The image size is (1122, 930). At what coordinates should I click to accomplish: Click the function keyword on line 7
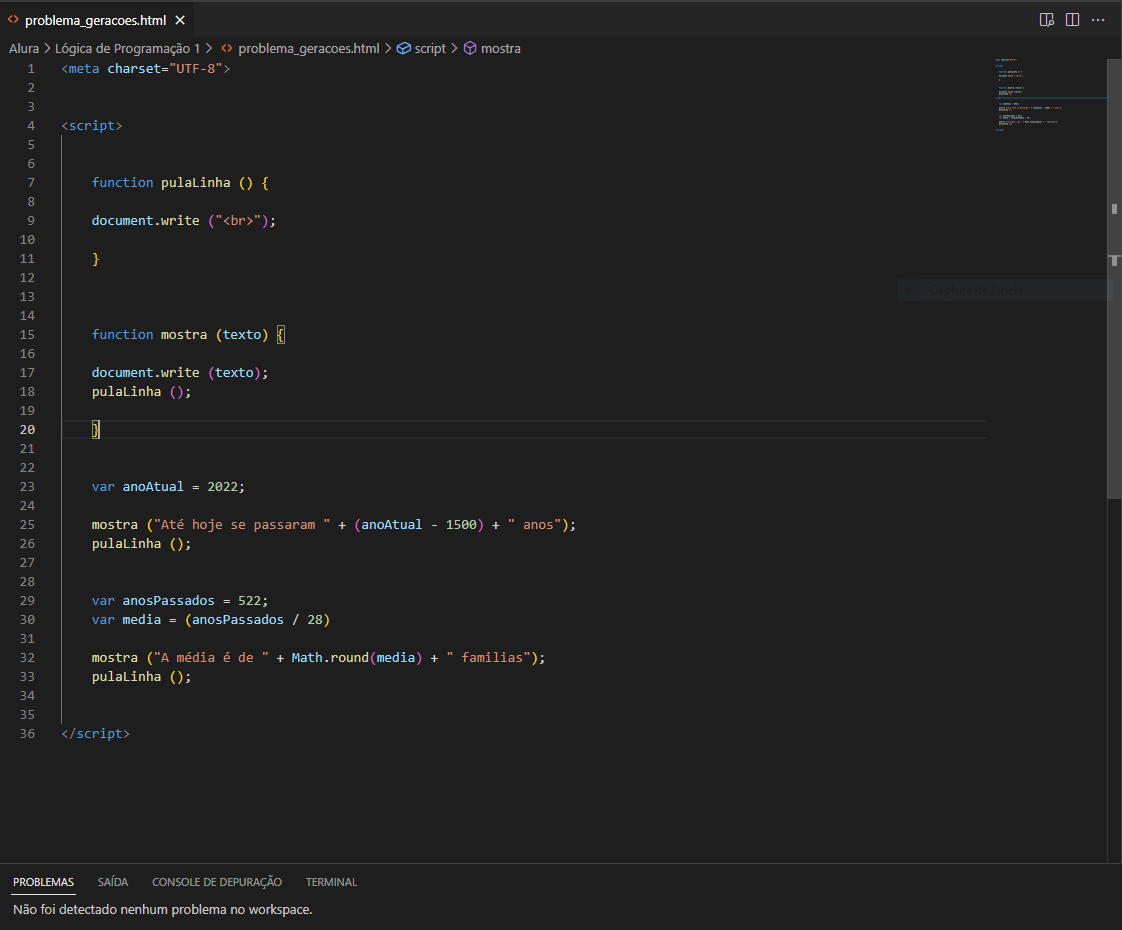pos(122,182)
